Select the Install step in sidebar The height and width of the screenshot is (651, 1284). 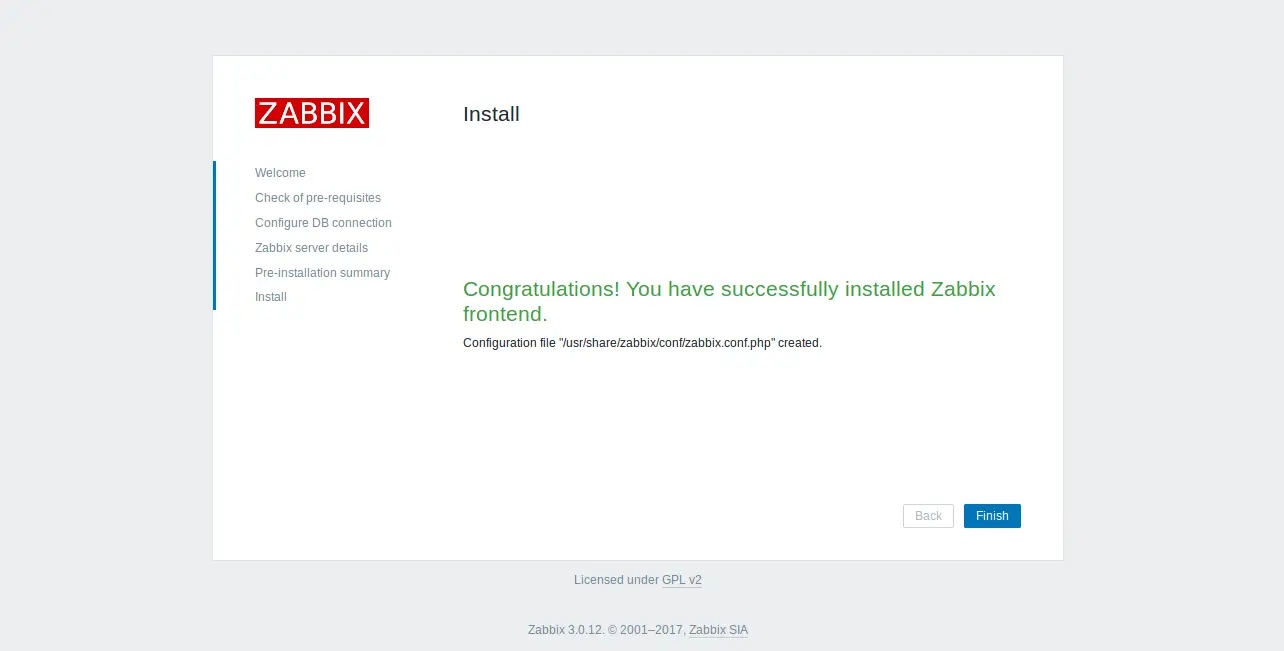[x=271, y=297]
